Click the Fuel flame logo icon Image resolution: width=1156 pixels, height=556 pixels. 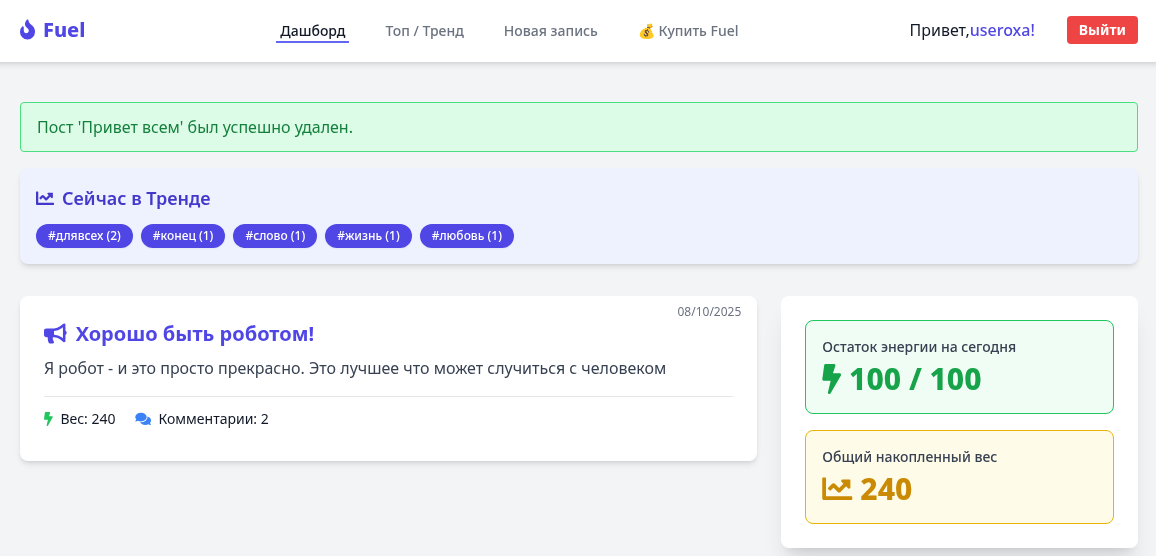coord(27,30)
